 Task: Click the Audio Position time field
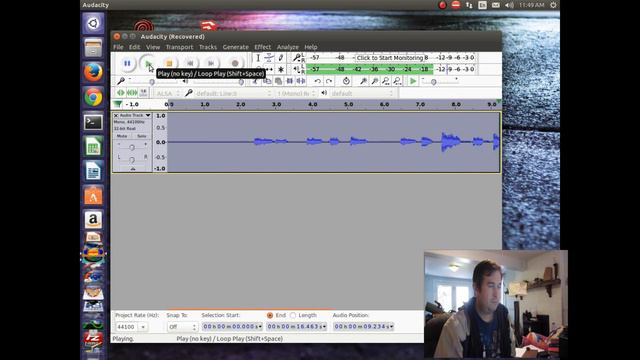coord(363,327)
